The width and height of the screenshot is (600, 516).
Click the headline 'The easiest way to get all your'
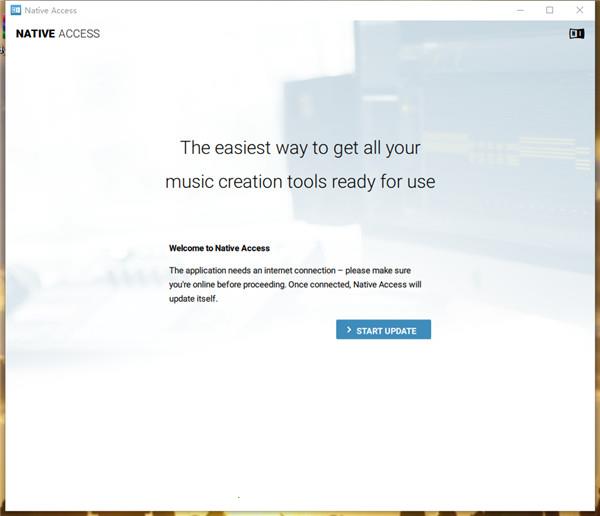(x=300, y=148)
